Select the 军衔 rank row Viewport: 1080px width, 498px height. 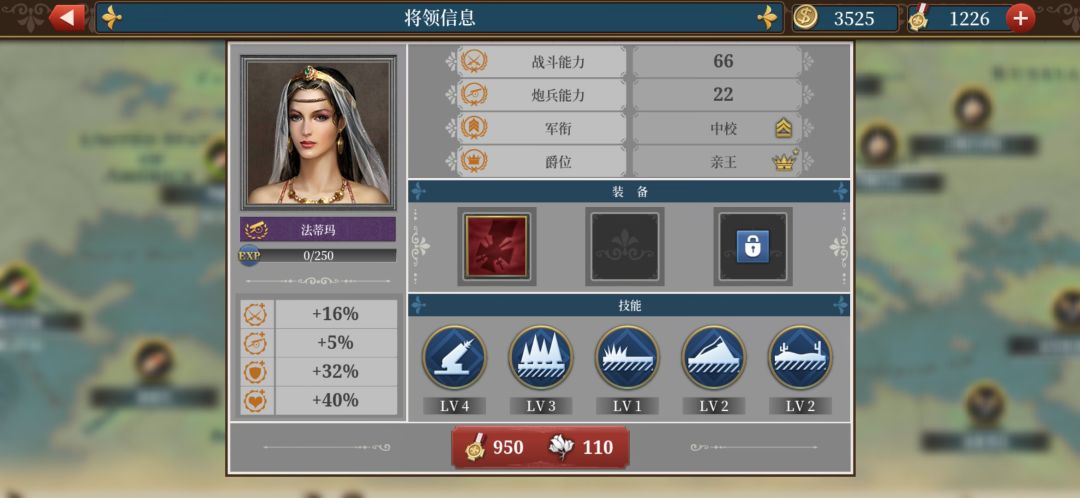point(629,128)
